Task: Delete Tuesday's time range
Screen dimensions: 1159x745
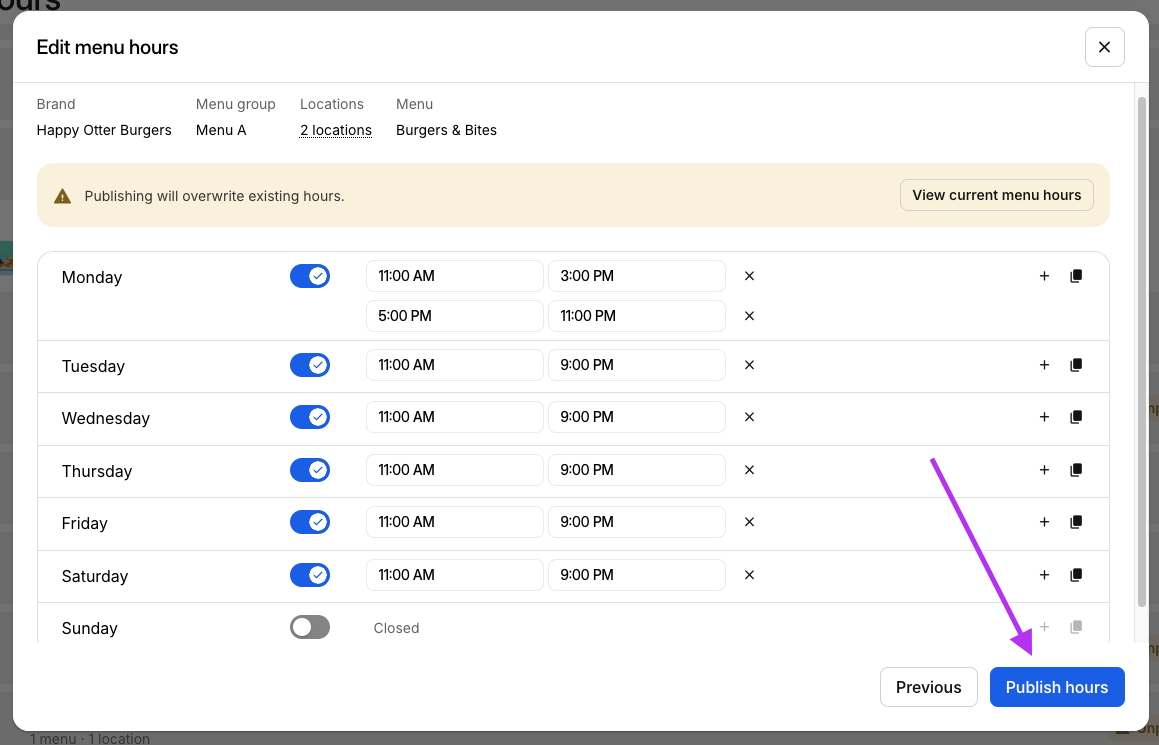Action: (749, 365)
